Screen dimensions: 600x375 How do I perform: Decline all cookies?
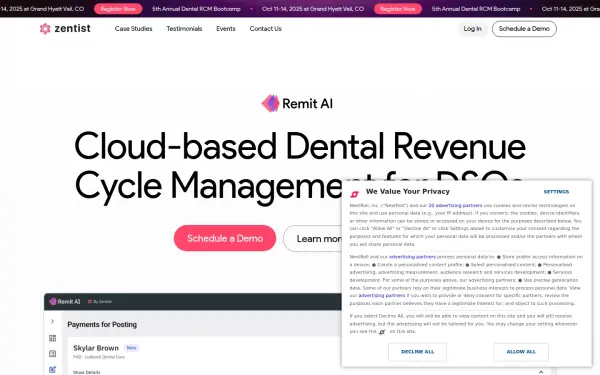(x=417, y=352)
